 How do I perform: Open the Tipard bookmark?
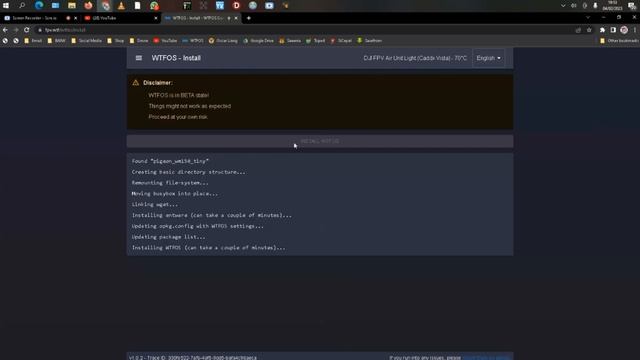pos(316,41)
